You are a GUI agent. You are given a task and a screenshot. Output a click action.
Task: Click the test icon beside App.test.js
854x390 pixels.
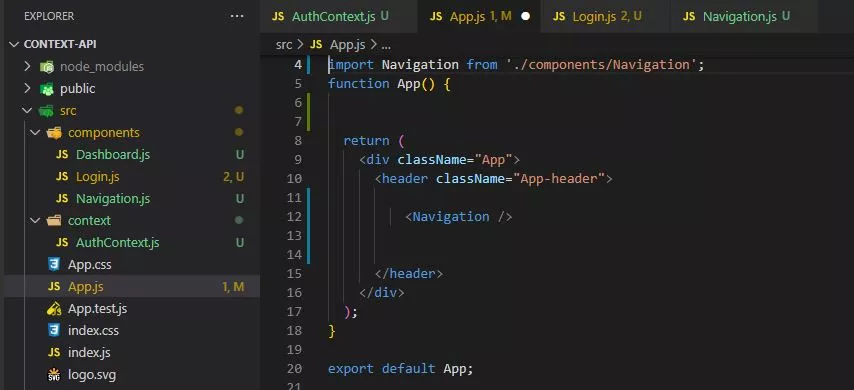pos(54,309)
